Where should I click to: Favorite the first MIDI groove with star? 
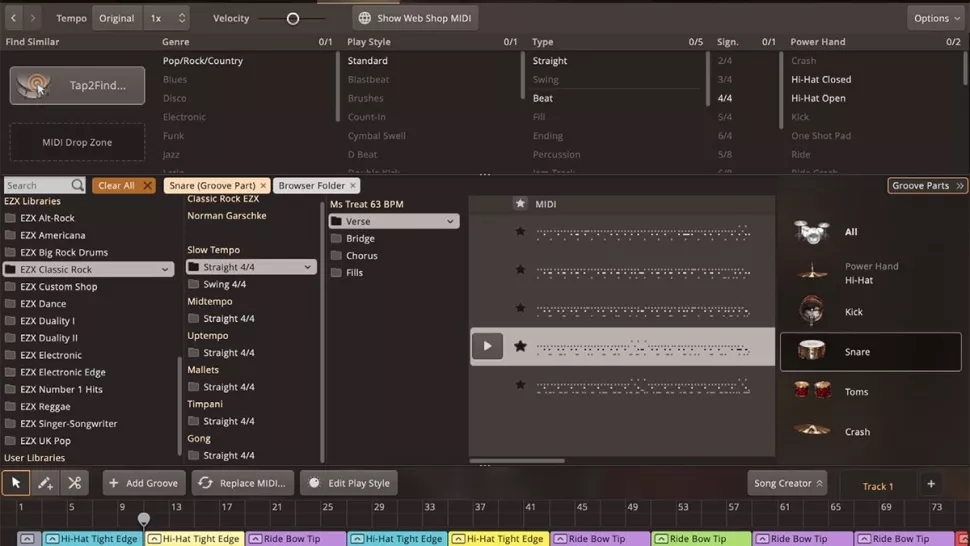(520, 232)
